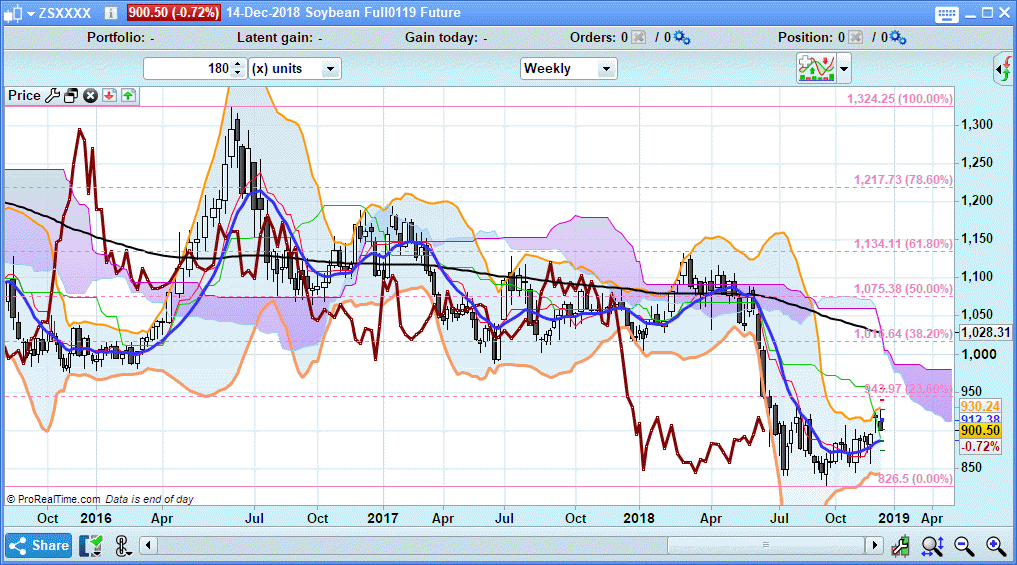Click the 2018 date axis label
This screenshot has width=1017, height=565.
tap(639, 518)
